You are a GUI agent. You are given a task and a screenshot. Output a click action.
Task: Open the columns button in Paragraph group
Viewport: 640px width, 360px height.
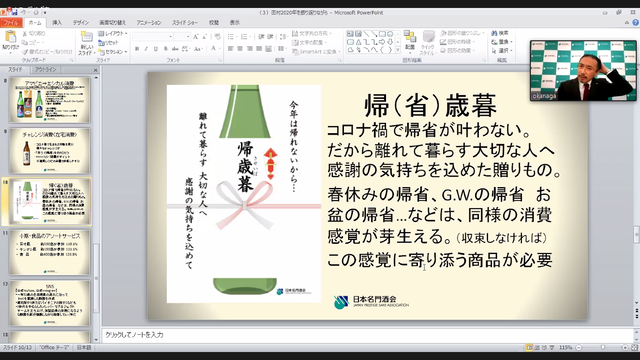(x=282, y=49)
